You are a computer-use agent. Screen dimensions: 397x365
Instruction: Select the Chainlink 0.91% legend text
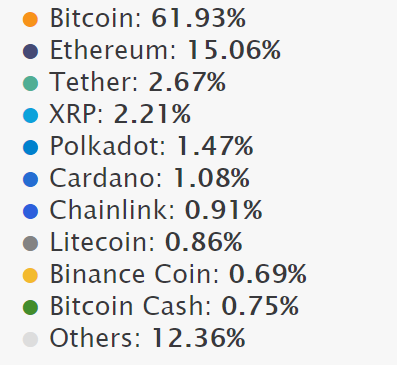(156, 210)
